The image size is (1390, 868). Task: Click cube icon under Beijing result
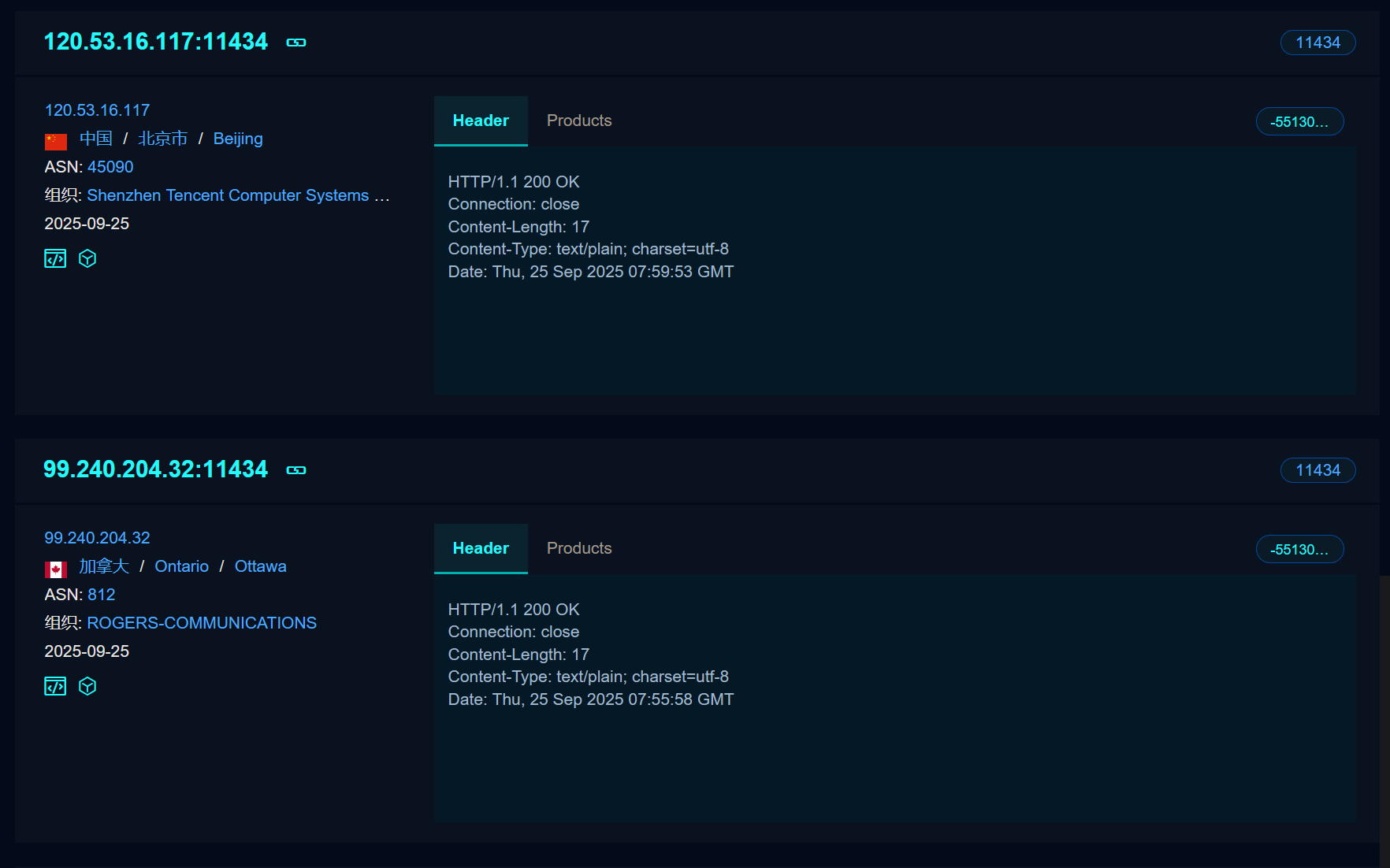click(87, 258)
